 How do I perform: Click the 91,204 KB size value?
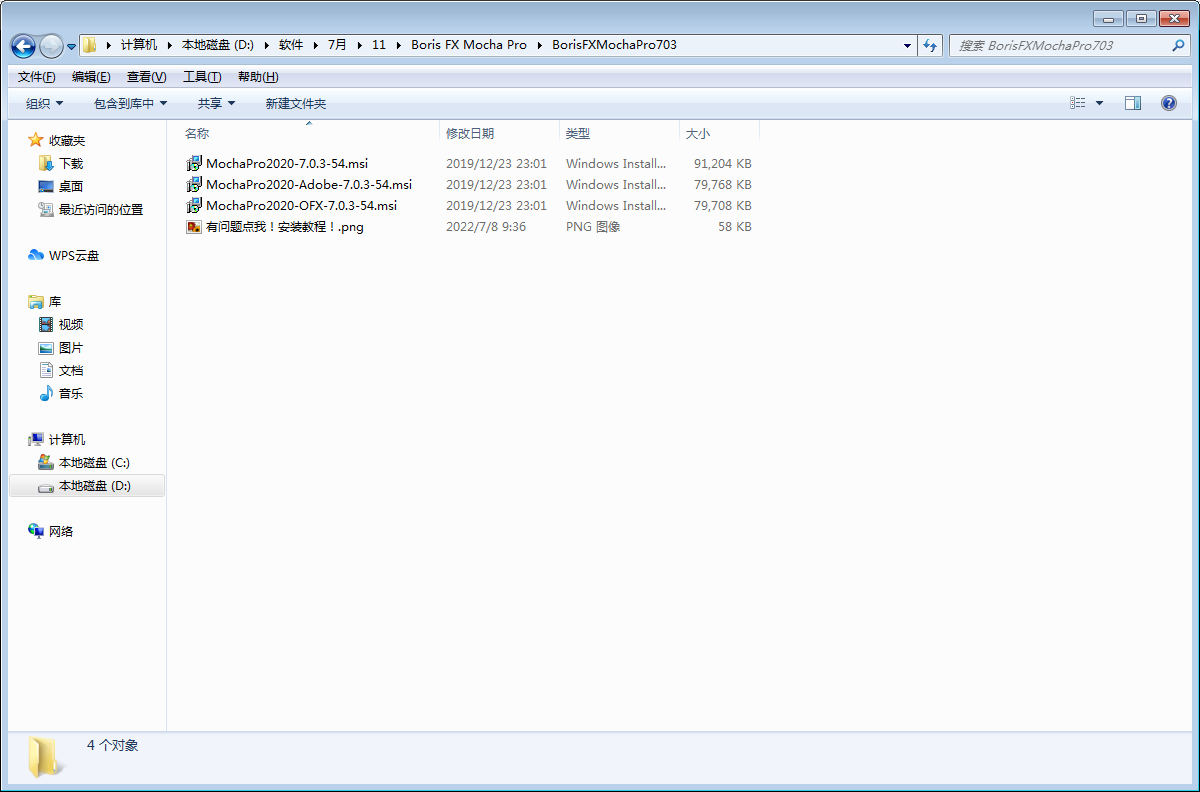[723, 163]
